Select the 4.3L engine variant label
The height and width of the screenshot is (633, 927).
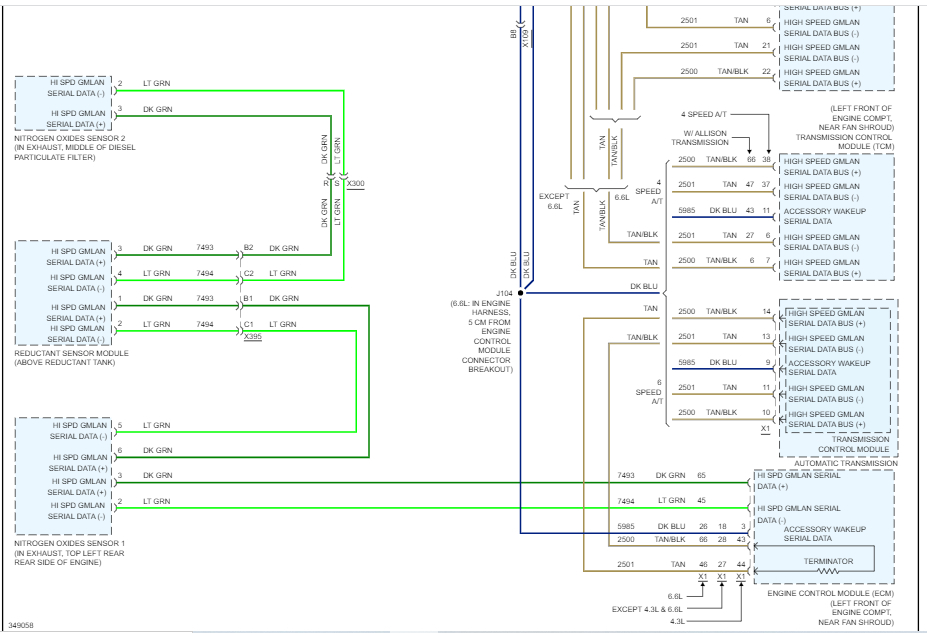coord(678,618)
